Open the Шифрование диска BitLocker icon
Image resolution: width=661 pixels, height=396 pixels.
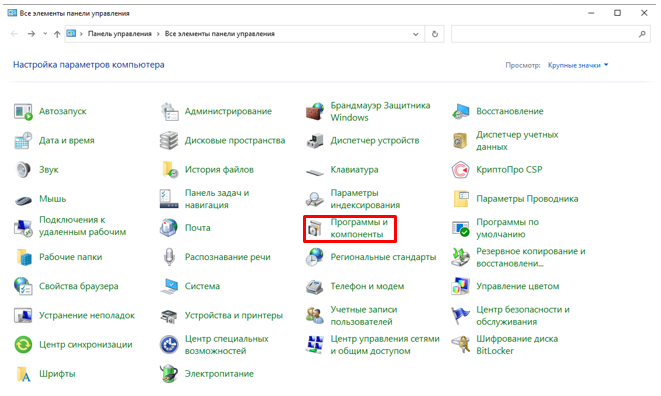[461, 345]
